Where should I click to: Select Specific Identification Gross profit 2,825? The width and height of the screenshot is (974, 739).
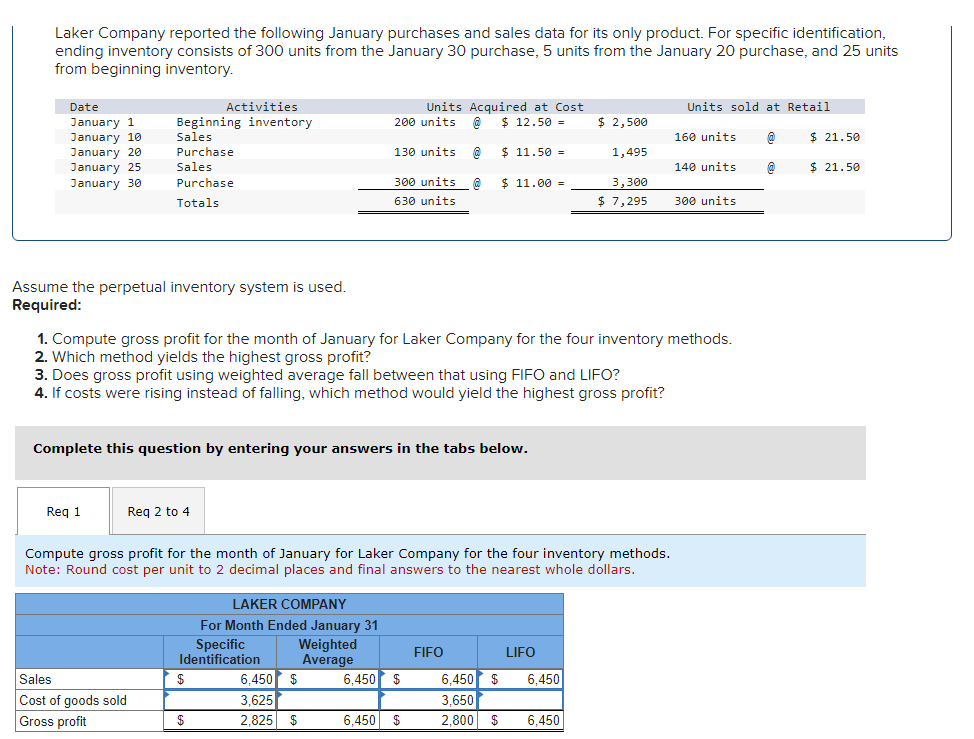pos(220,721)
